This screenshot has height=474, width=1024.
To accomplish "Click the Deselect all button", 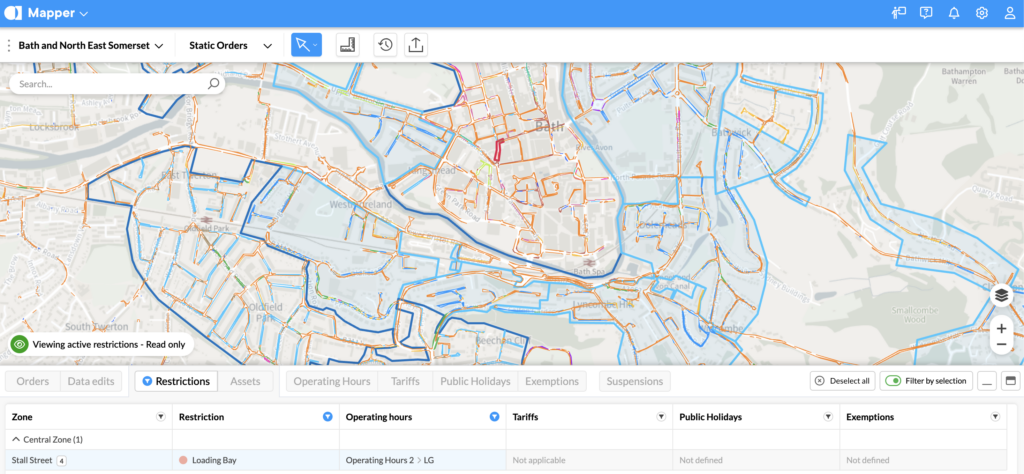I will pos(842,381).
